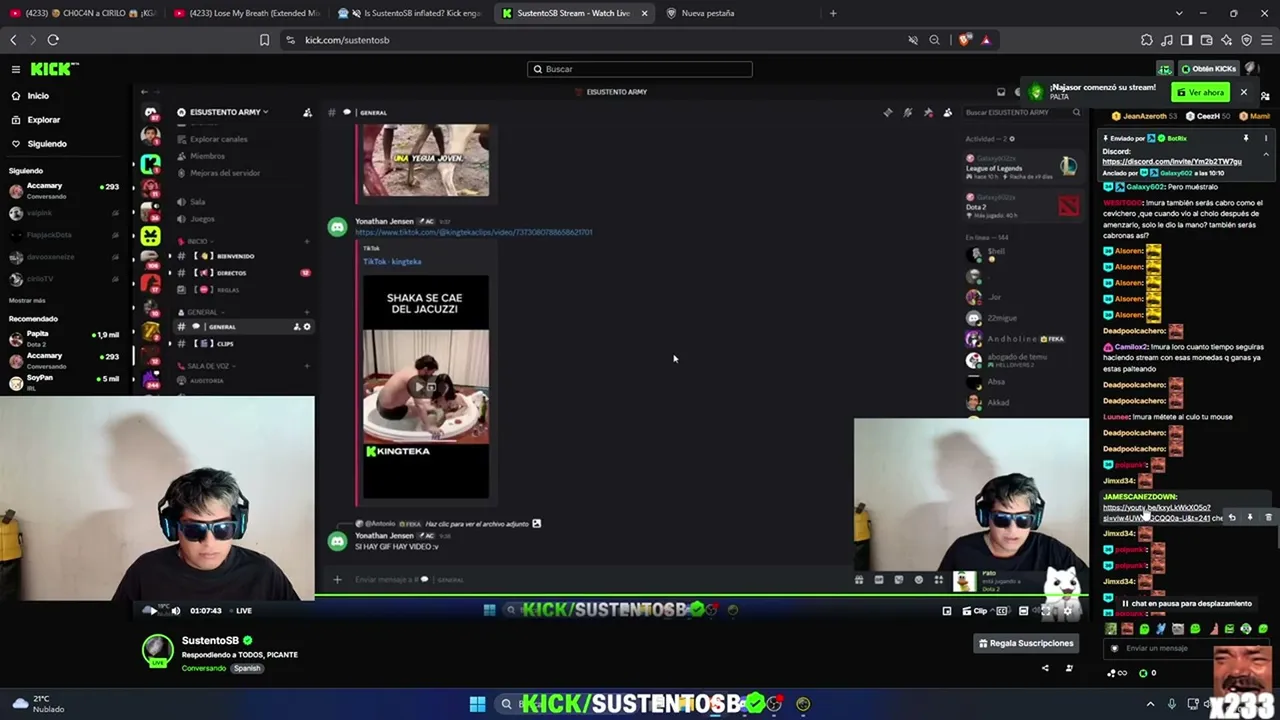This screenshot has height=720, width=1280.
Task: Click the SustentoSB channel avatar
Action: point(157,651)
